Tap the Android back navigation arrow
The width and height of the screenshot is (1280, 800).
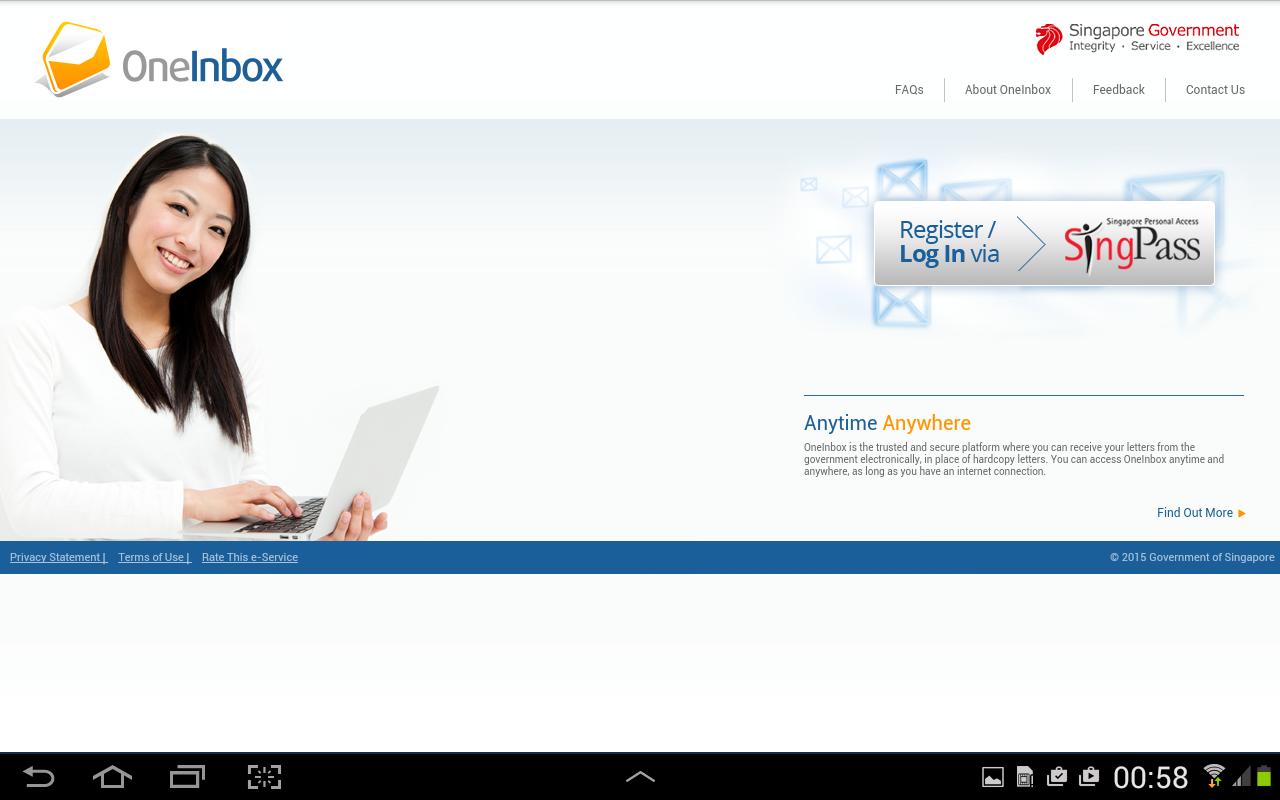pos(38,777)
